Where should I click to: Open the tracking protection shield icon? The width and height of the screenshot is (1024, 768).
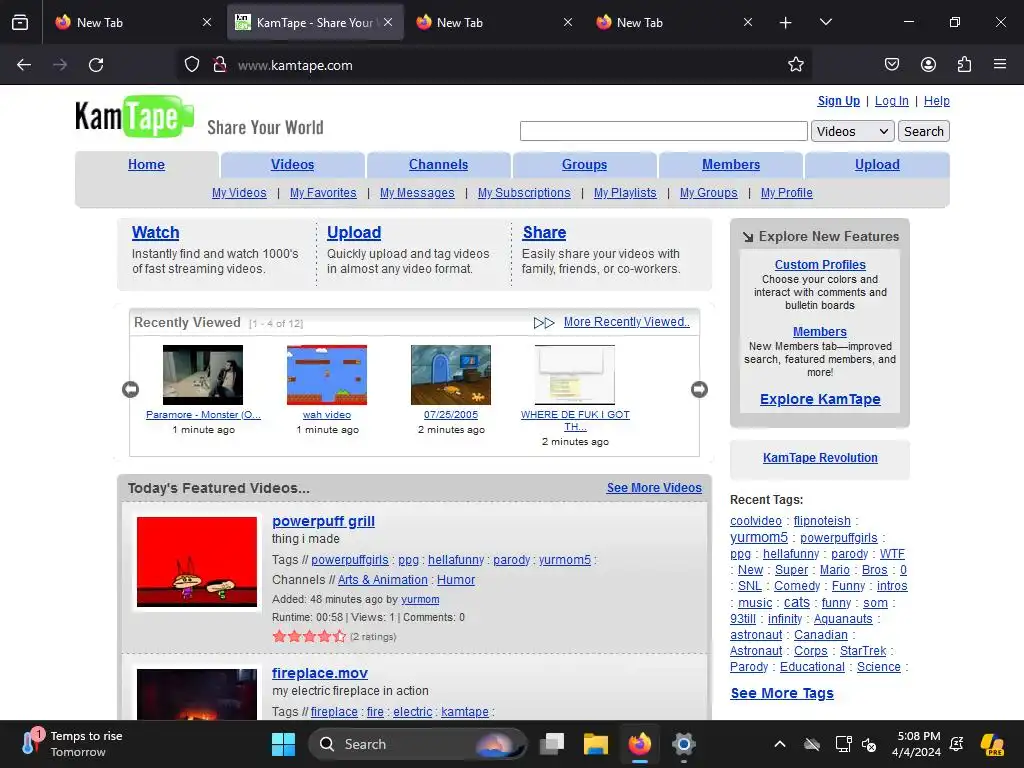(191, 65)
